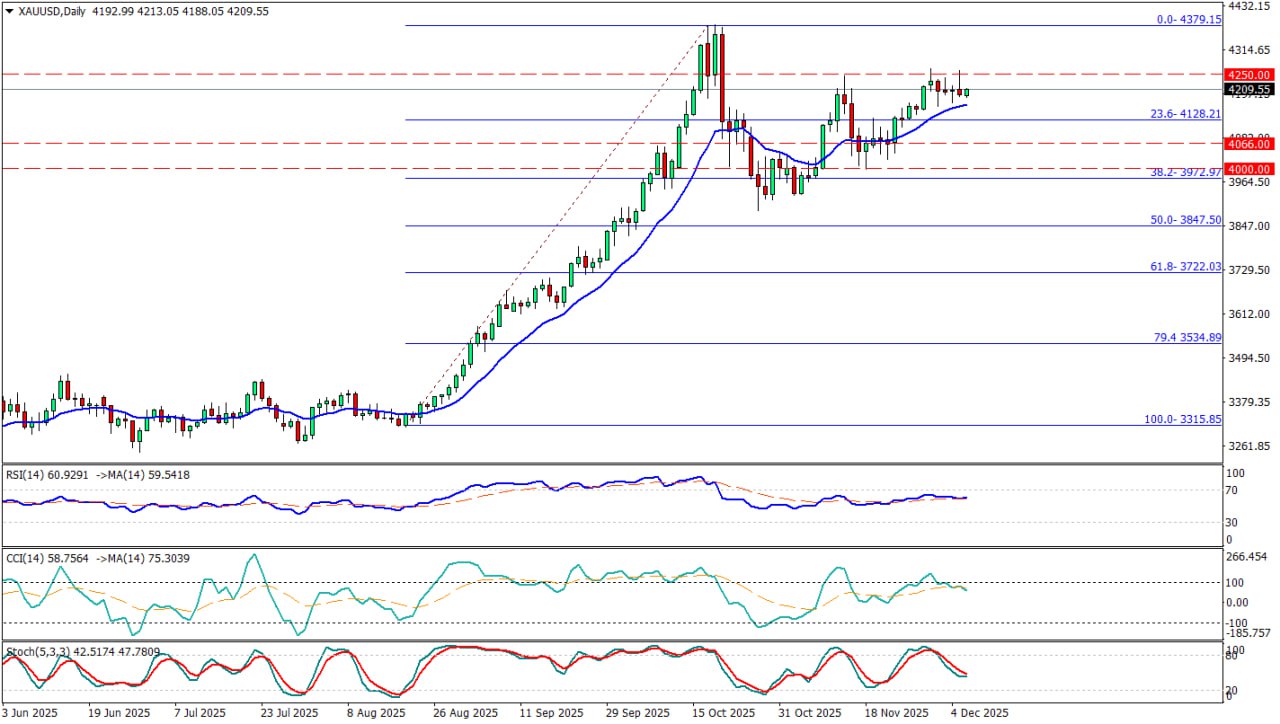
Task: Select the Fibonacci 61.8- 3722.03 label
Action: (x=1186, y=267)
